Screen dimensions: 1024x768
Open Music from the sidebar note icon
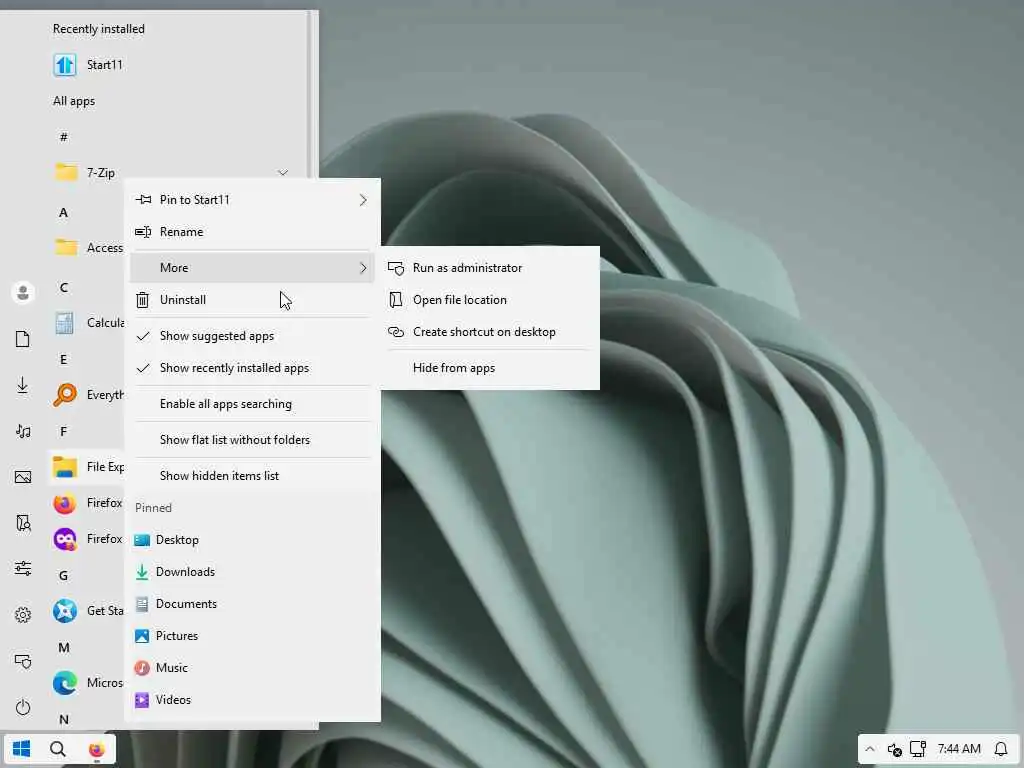tap(23, 431)
